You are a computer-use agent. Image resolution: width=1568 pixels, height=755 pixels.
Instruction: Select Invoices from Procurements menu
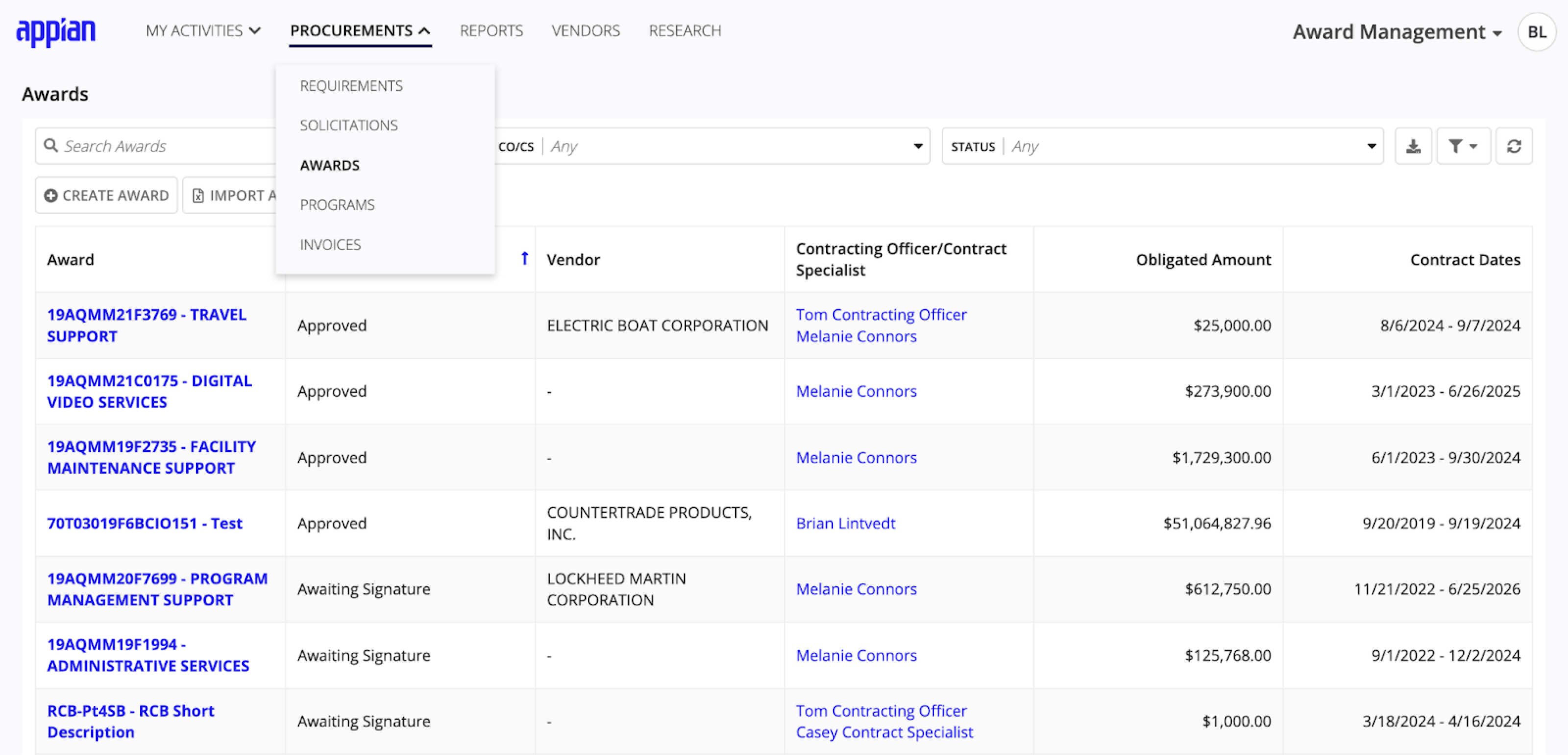click(331, 245)
